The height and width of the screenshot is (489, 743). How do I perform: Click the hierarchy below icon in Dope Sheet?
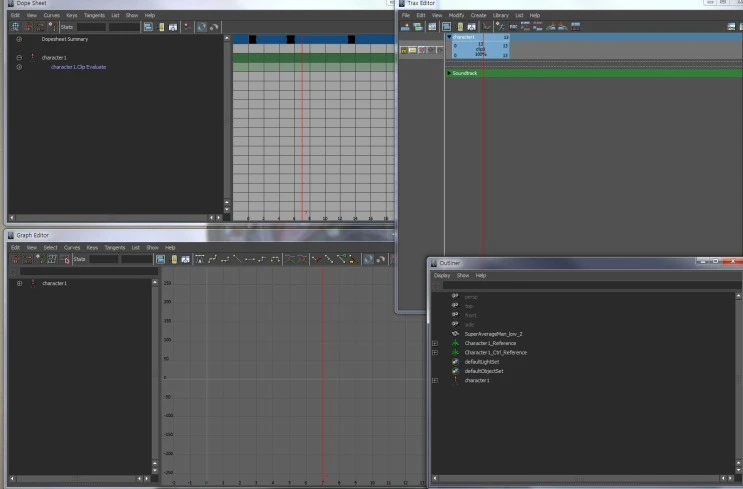[x=188, y=27]
